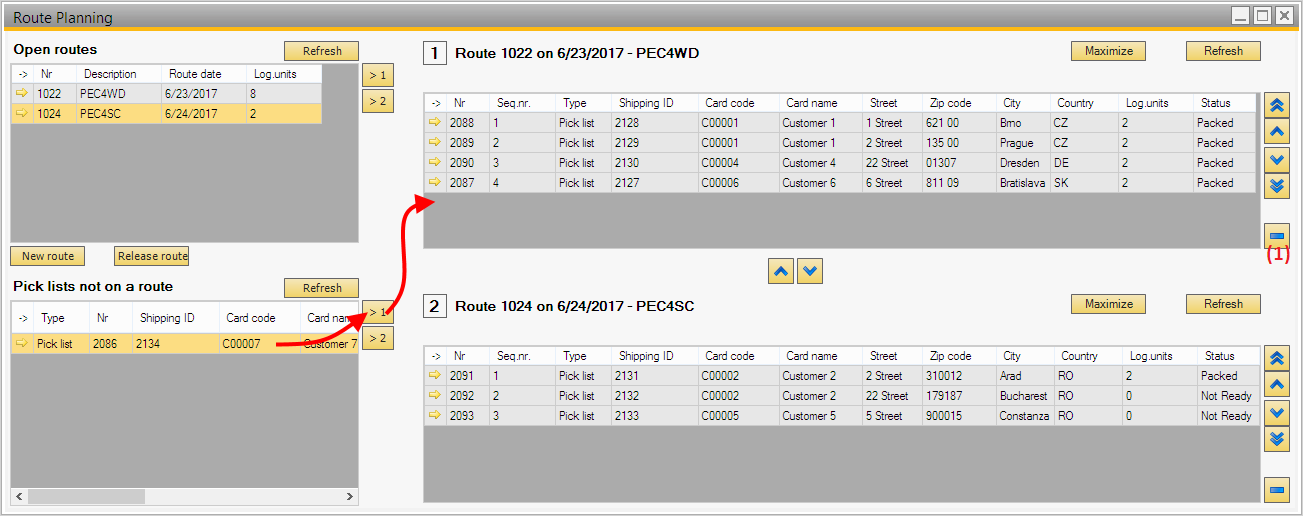Click right arrow of pick lists horizontal scrollbar
This screenshot has height=516, width=1303.
350,496
